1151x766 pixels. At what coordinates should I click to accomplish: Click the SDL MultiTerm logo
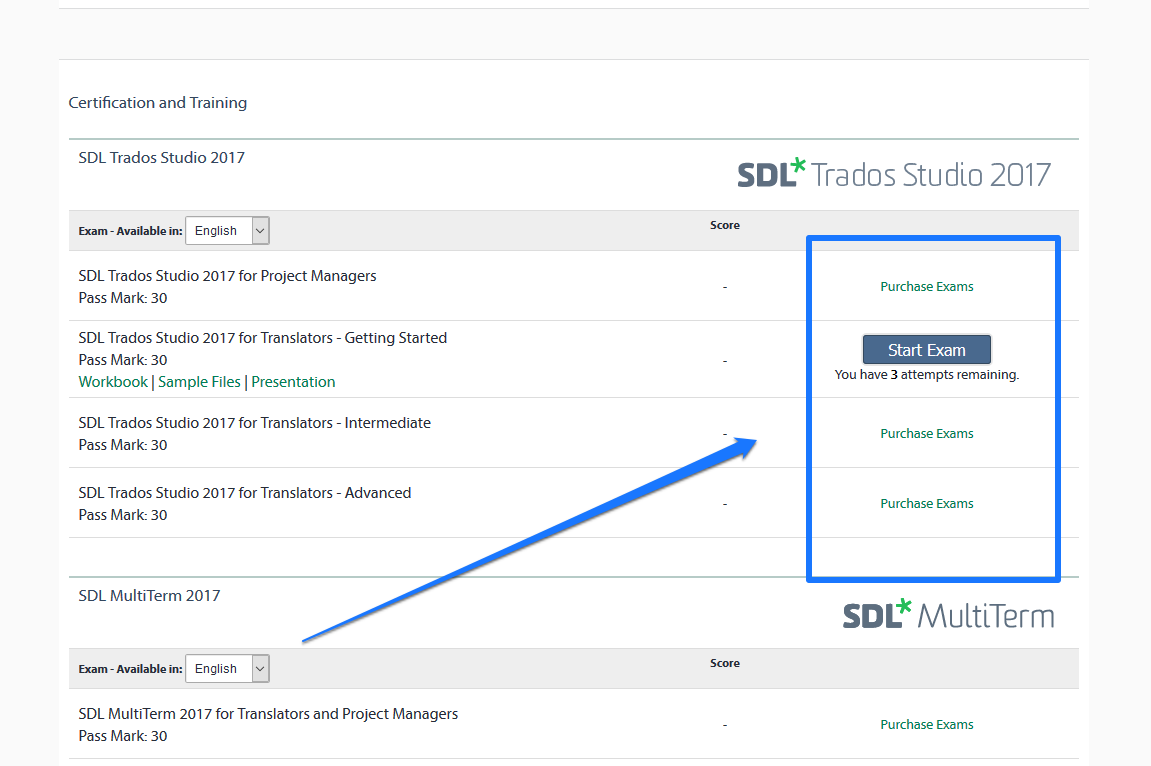[948, 615]
